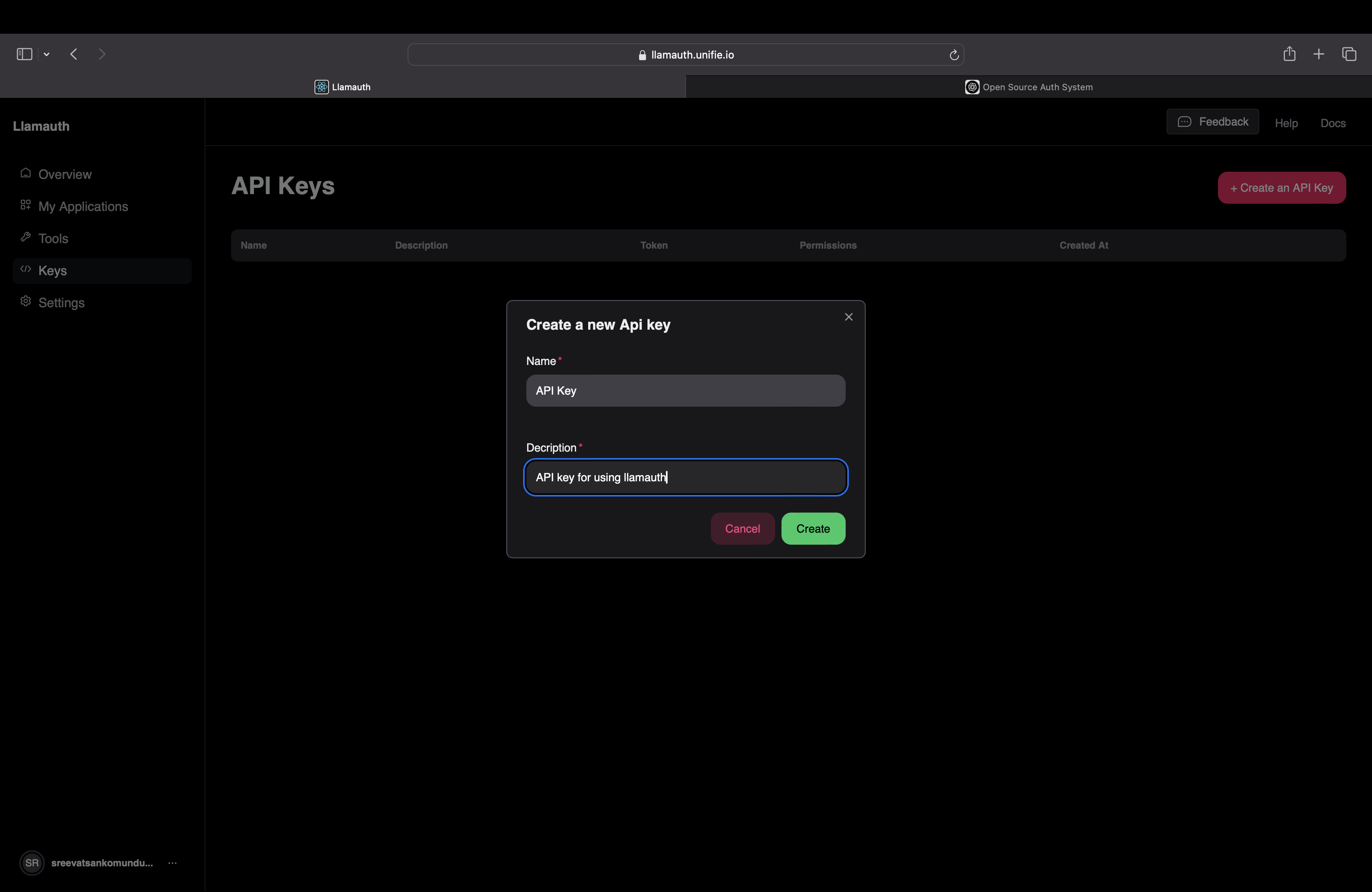The image size is (1372, 892).
Task: Switch to Open Source Auth System tab
Action: click(1029, 87)
